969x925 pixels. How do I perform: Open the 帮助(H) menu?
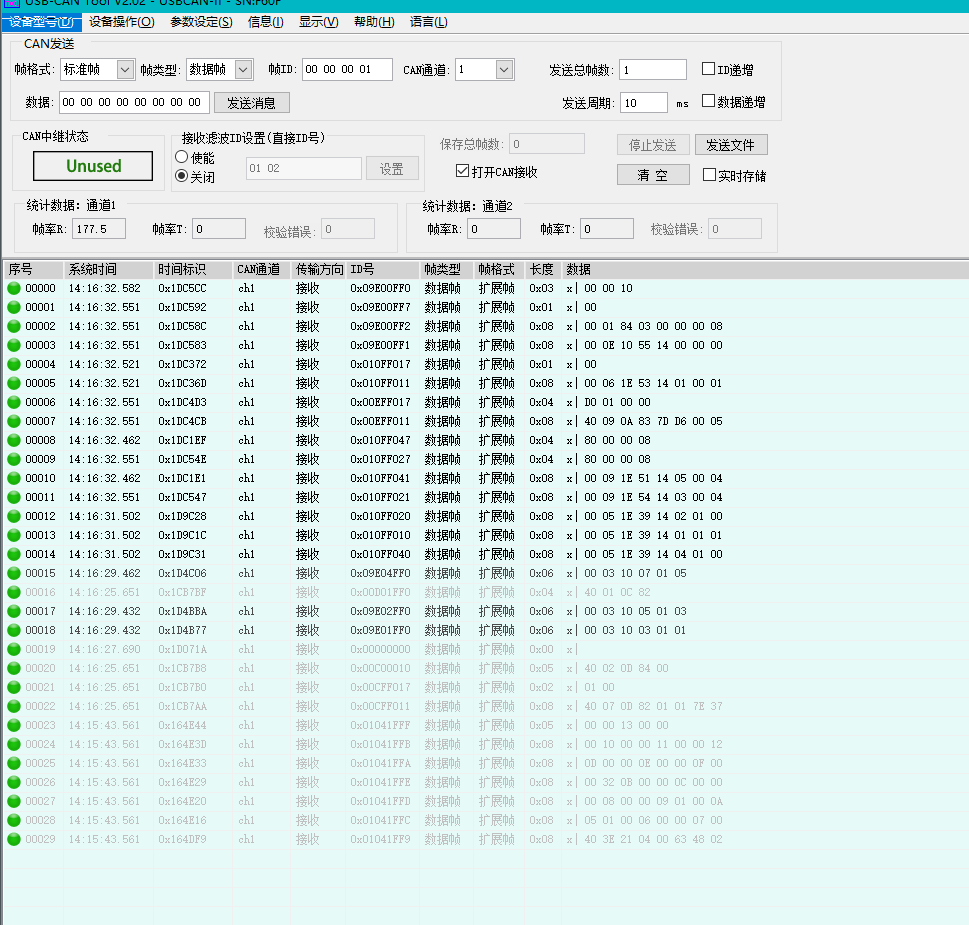pos(374,22)
